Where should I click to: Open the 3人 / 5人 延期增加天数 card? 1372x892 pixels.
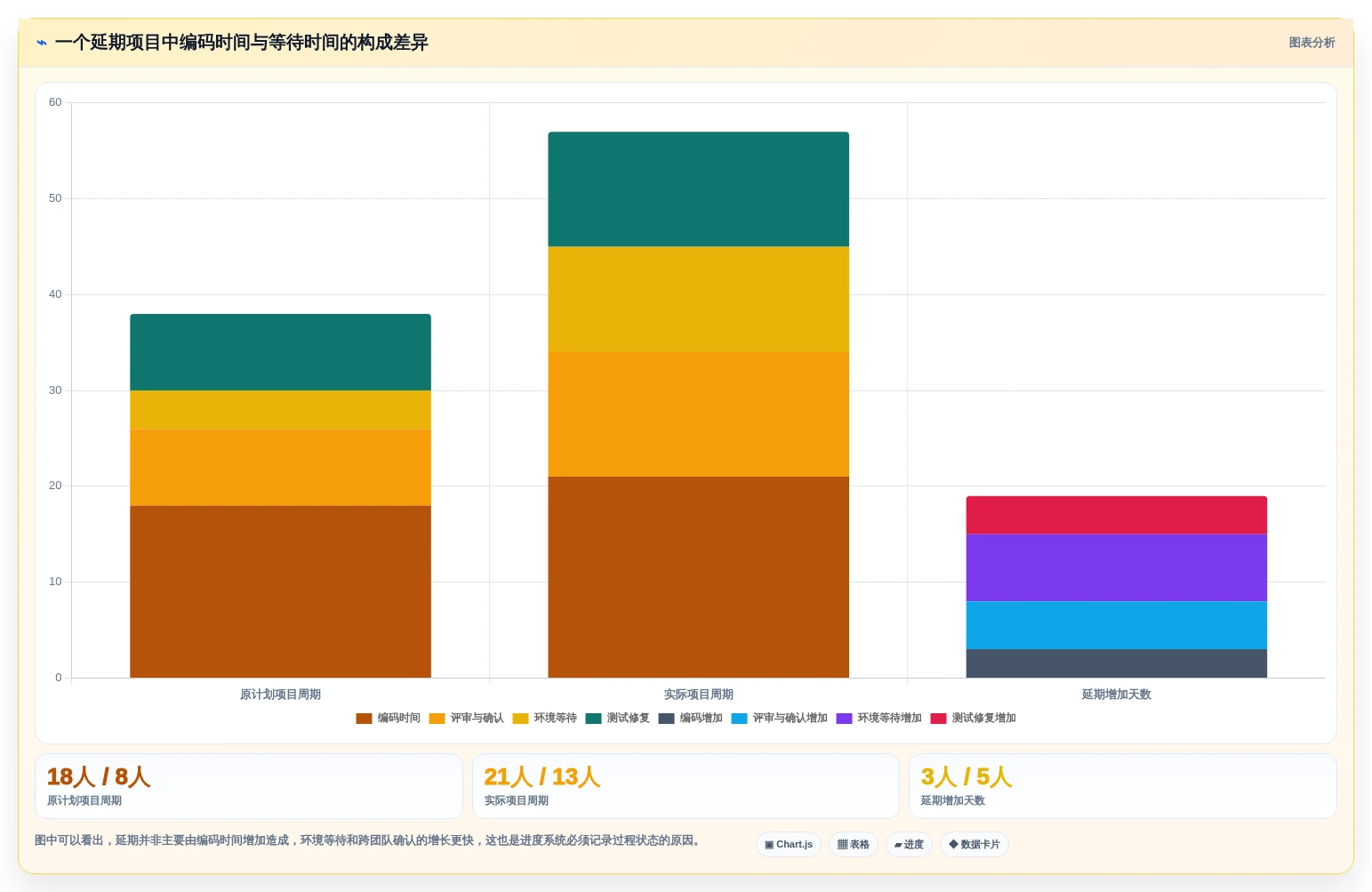[1123, 786]
